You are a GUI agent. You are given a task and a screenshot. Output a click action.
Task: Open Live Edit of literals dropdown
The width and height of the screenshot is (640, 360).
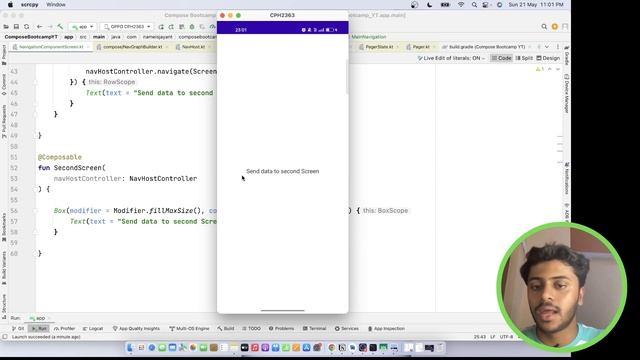[x=451, y=58]
